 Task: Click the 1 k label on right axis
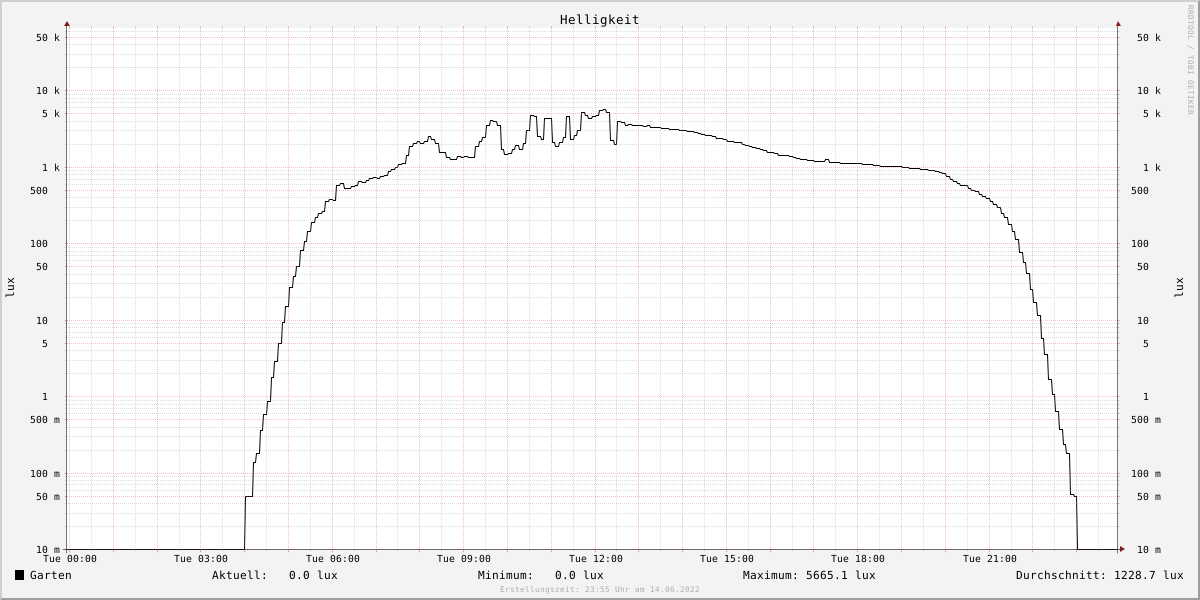tap(1152, 168)
